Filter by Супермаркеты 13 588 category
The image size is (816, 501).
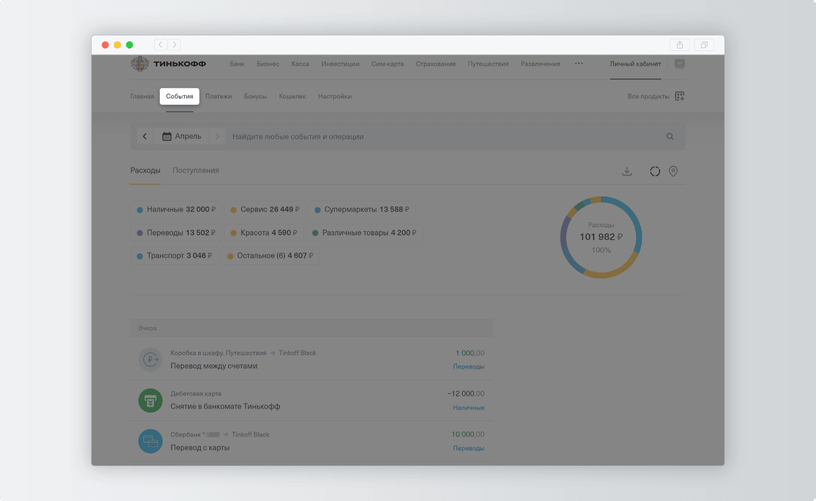[362, 209]
